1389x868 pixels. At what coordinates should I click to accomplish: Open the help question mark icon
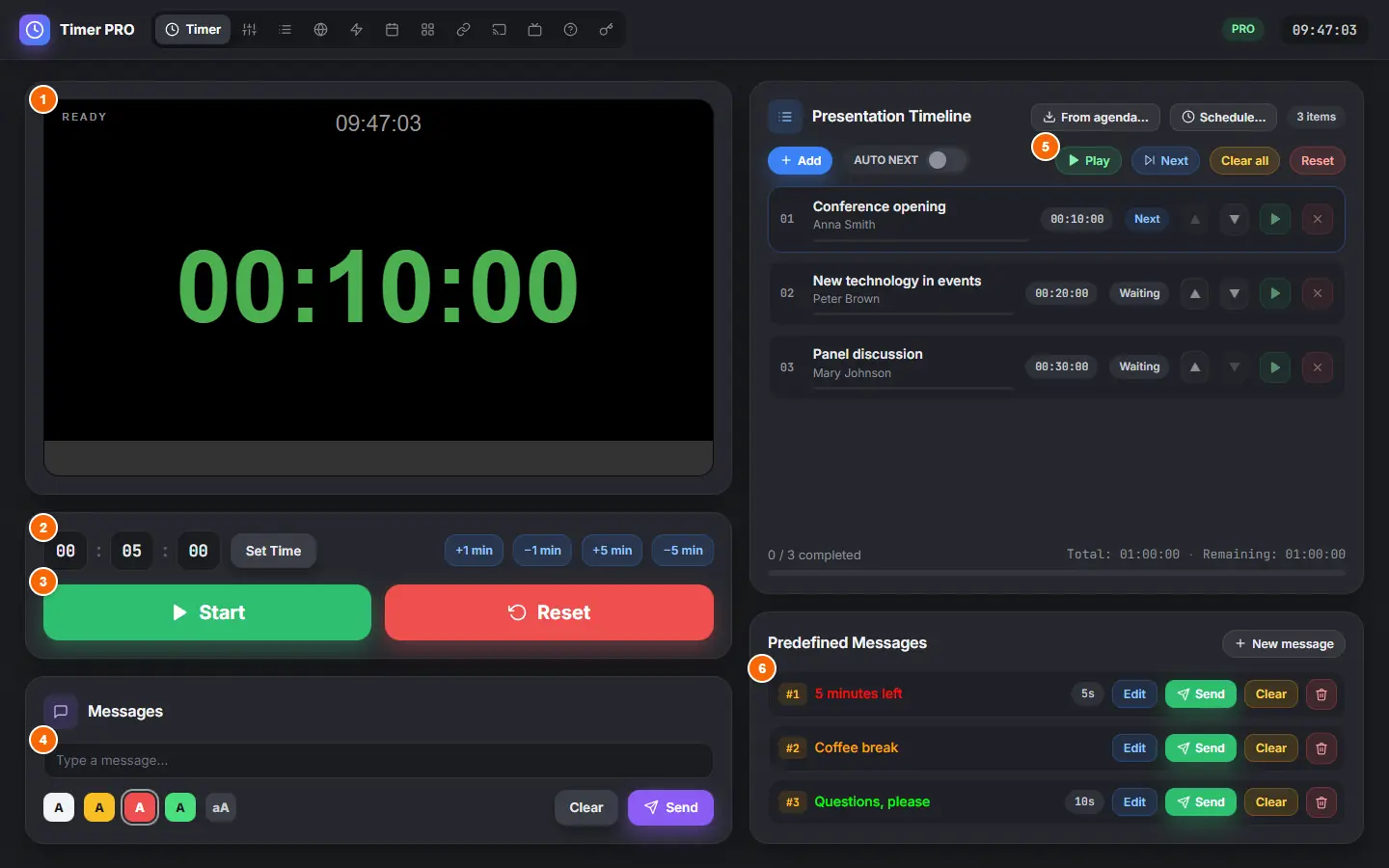pos(571,30)
